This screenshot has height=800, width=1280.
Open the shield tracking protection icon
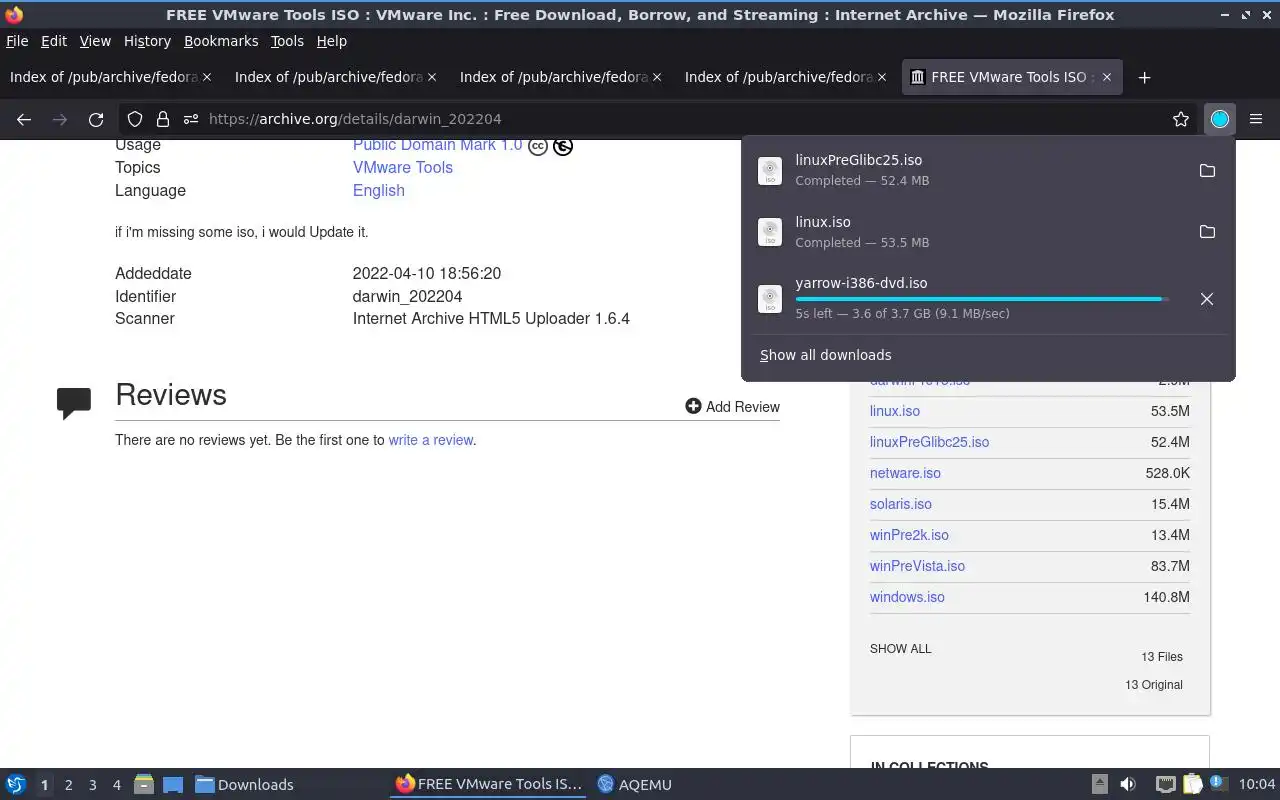click(135, 119)
